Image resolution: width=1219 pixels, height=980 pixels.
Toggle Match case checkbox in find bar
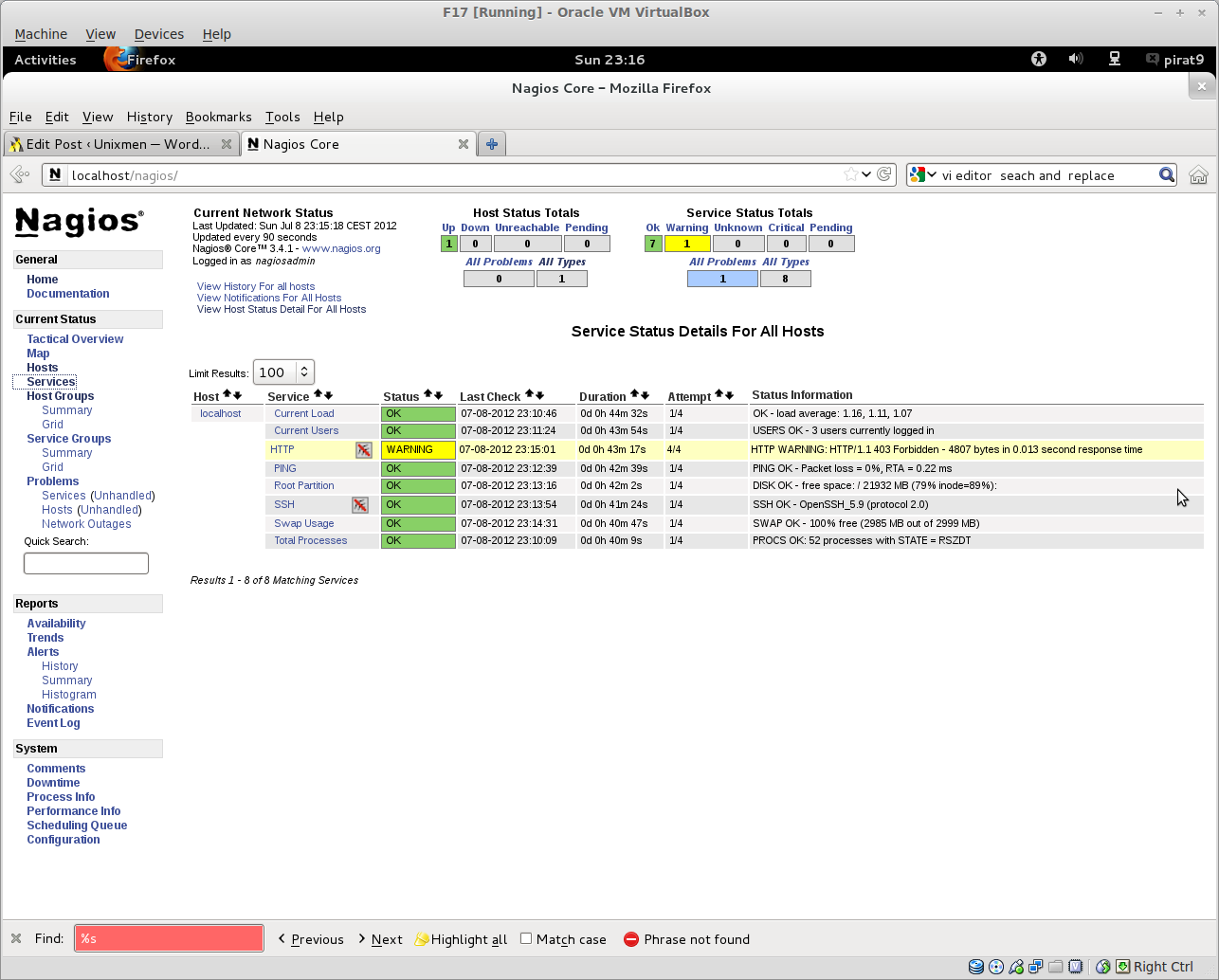click(x=526, y=938)
